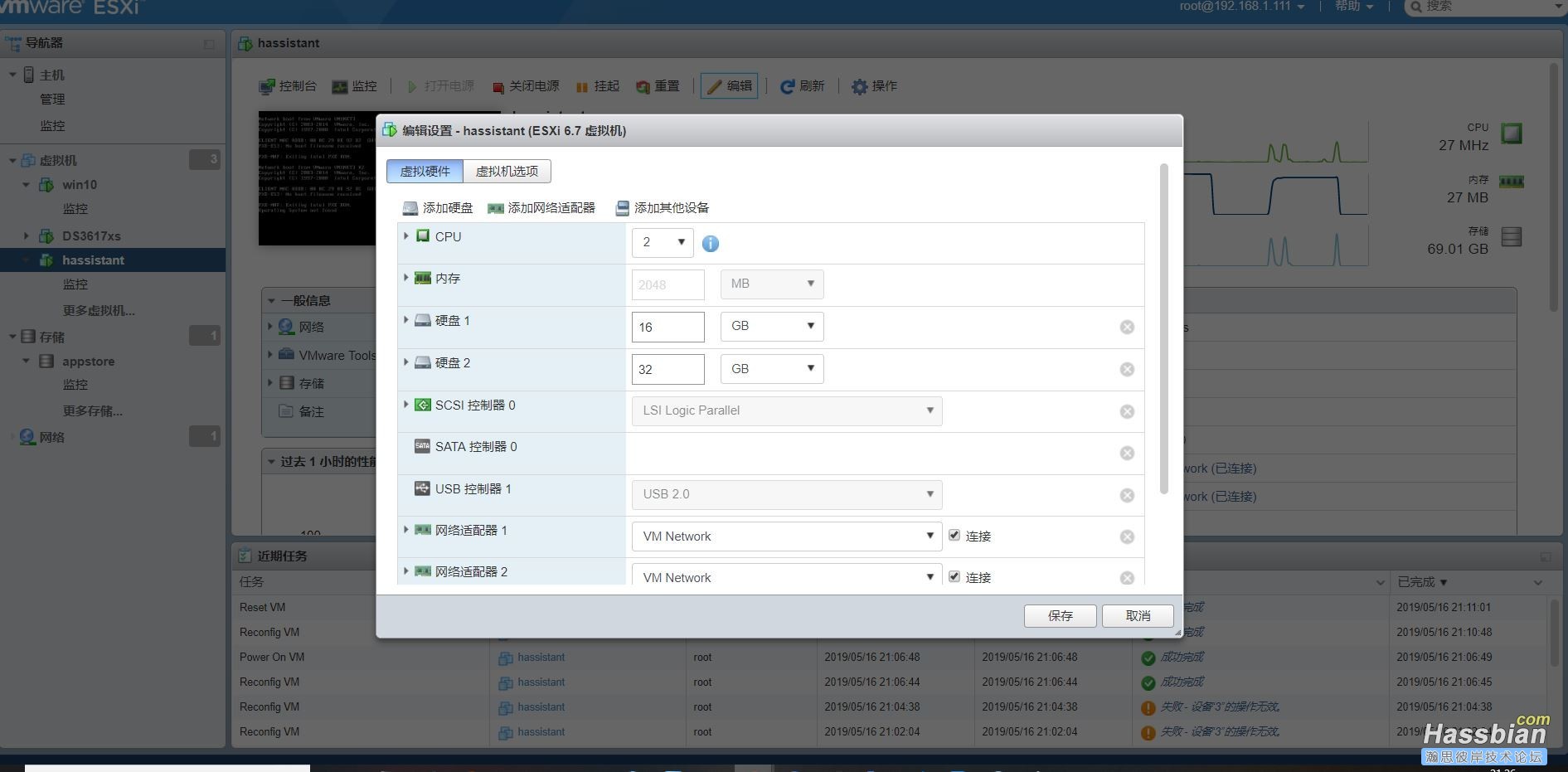Click 取消 cancel button
This screenshot has height=772, width=1568.
[1138, 616]
